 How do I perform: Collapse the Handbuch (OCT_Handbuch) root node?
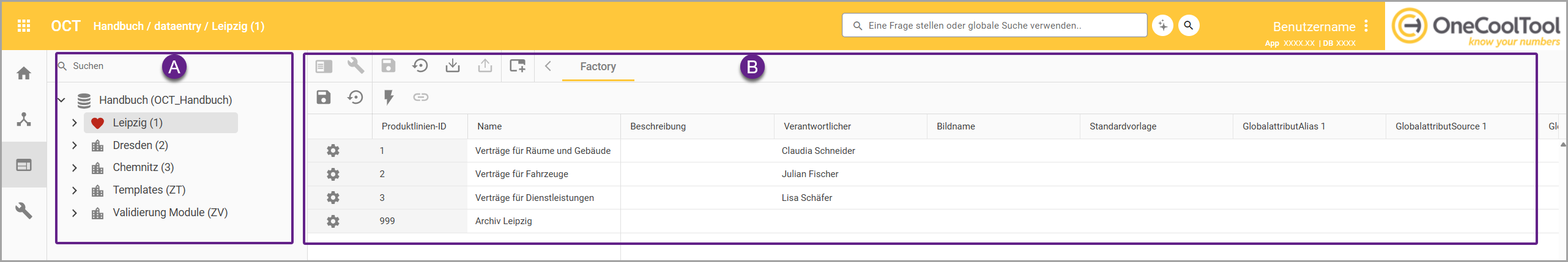(x=61, y=100)
